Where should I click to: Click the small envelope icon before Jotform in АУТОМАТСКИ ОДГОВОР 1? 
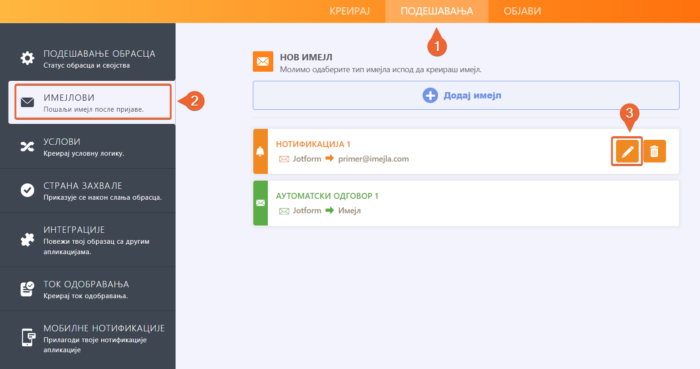click(284, 211)
